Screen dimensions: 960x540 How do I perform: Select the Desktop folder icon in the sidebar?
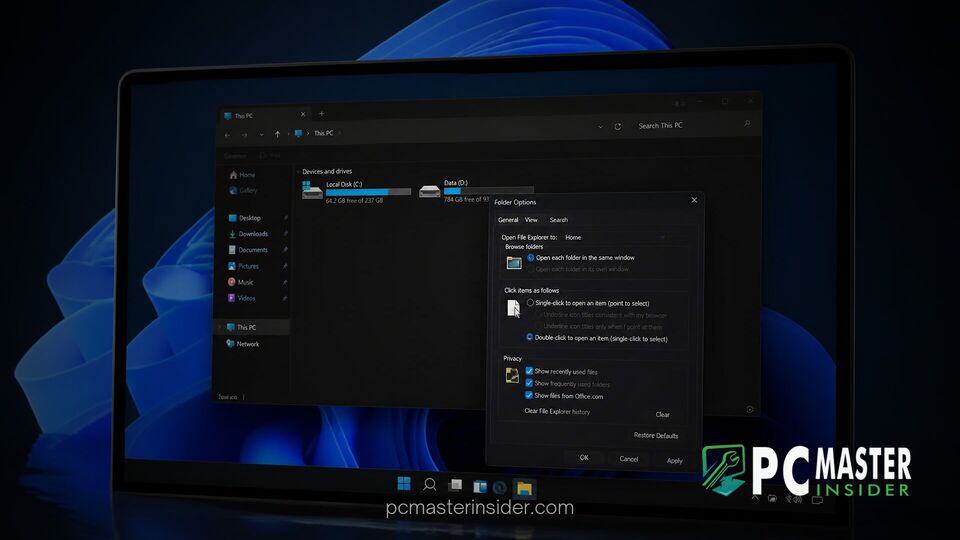tap(233, 218)
